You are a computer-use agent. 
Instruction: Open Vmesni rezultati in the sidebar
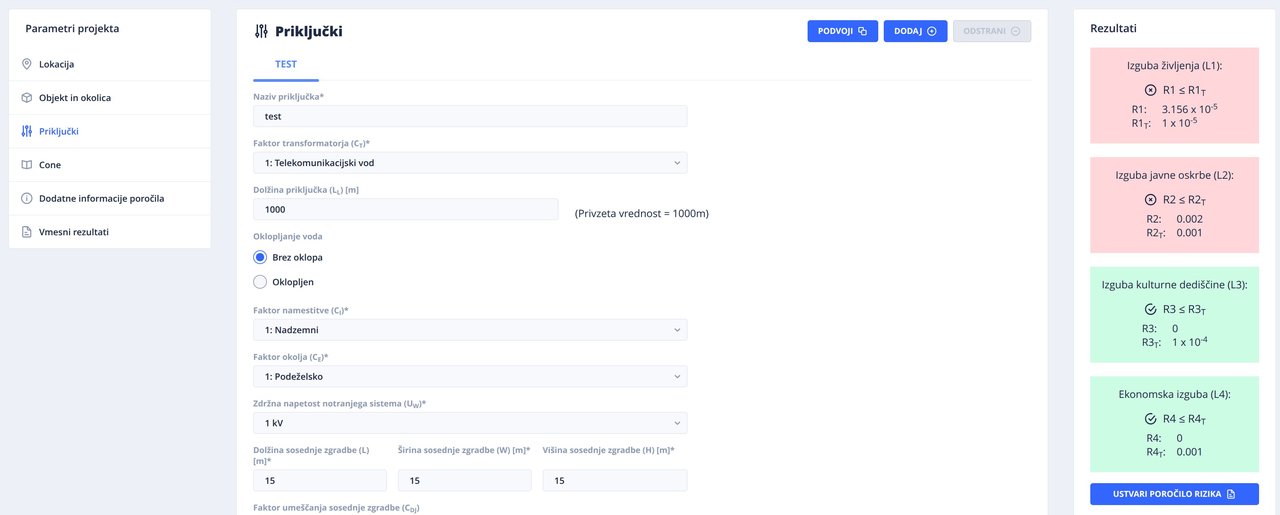tap(74, 232)
